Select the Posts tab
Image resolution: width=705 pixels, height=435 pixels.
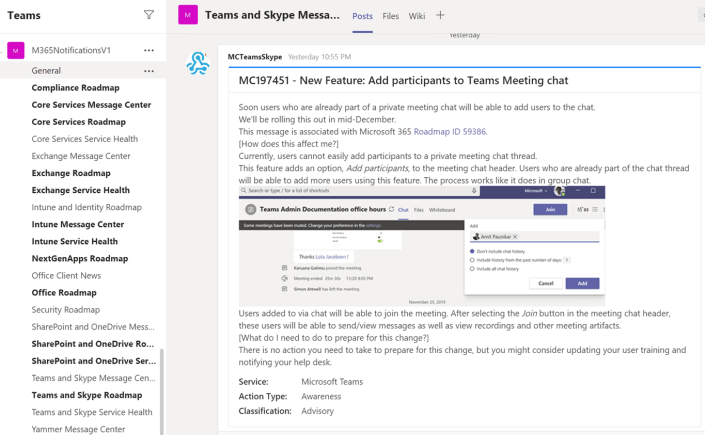click(x=362, y=16)
